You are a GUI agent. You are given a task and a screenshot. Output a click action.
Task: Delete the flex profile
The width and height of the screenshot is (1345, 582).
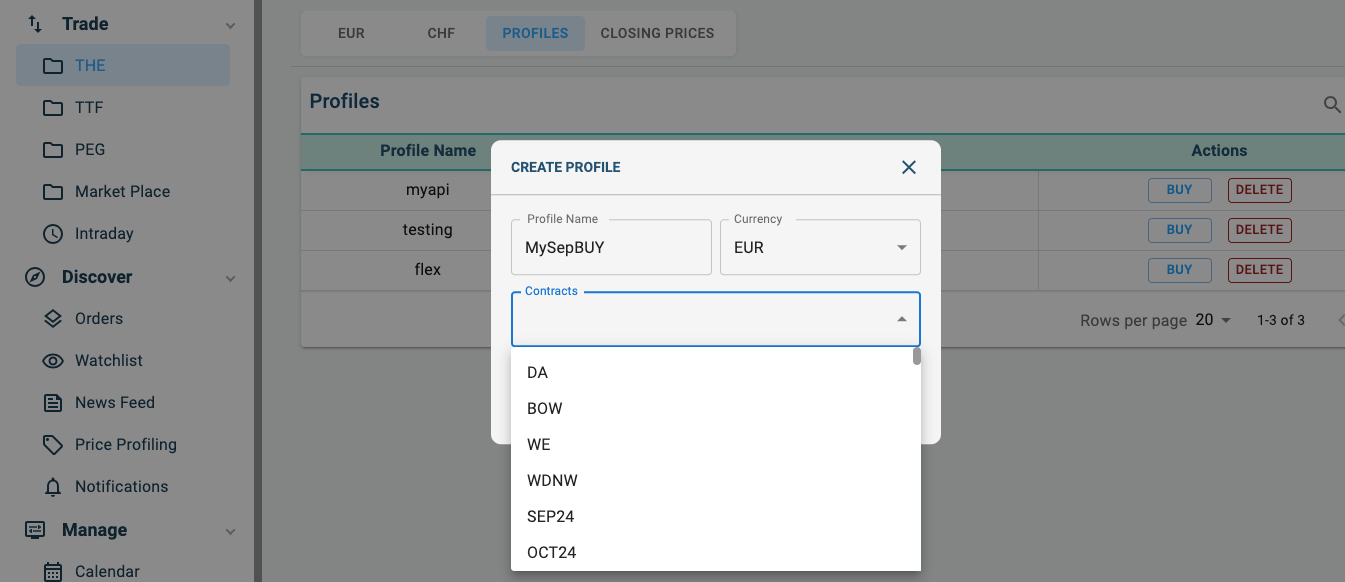tap(1259, 270)
